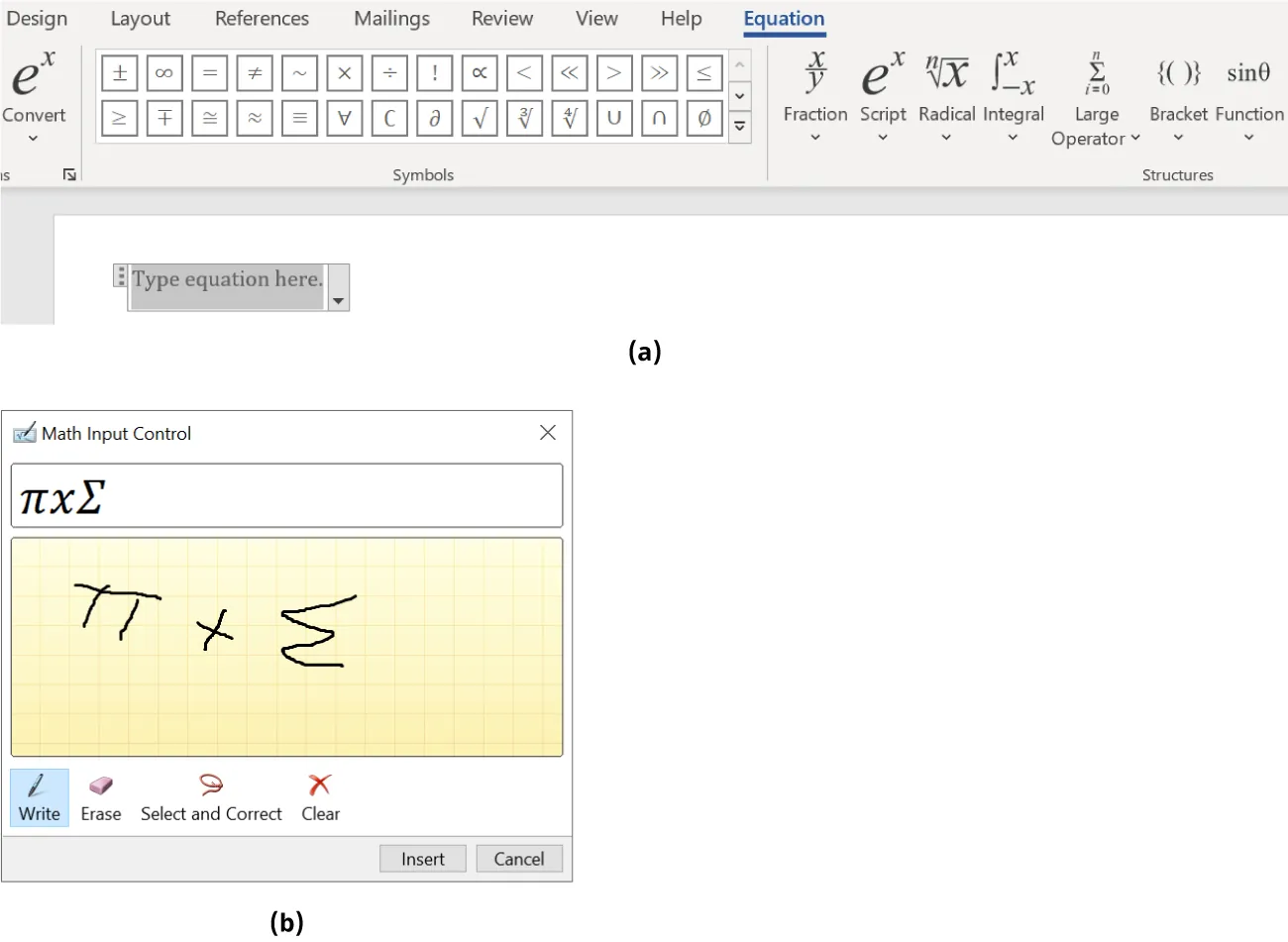The image size is (1288, 942).
Task: Click the Type equation here placeholder
Action: click(x=226, y=280)
